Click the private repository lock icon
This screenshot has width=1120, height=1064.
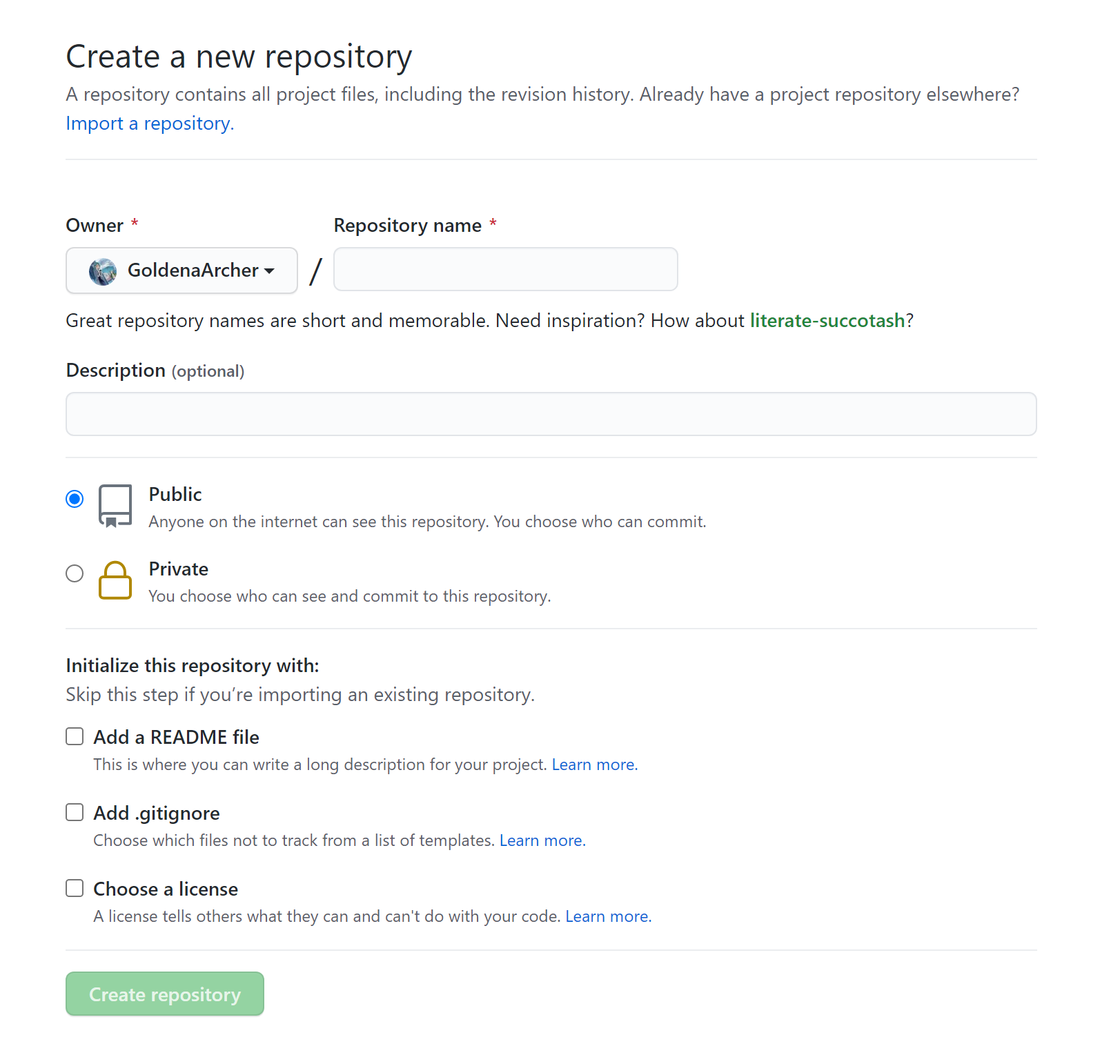(x=115, y=580)
